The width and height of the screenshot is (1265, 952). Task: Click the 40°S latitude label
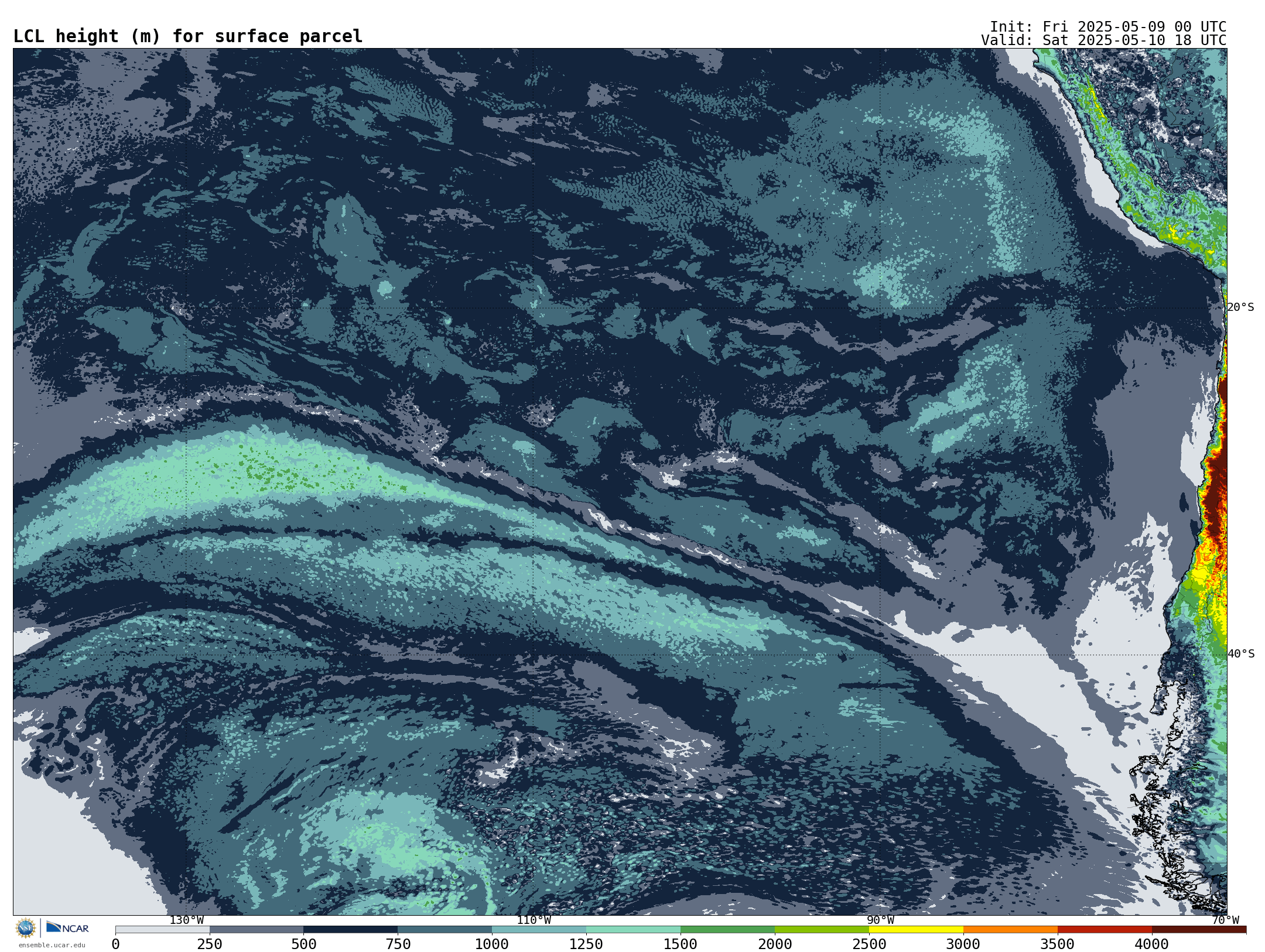(x=1241, y=654)
